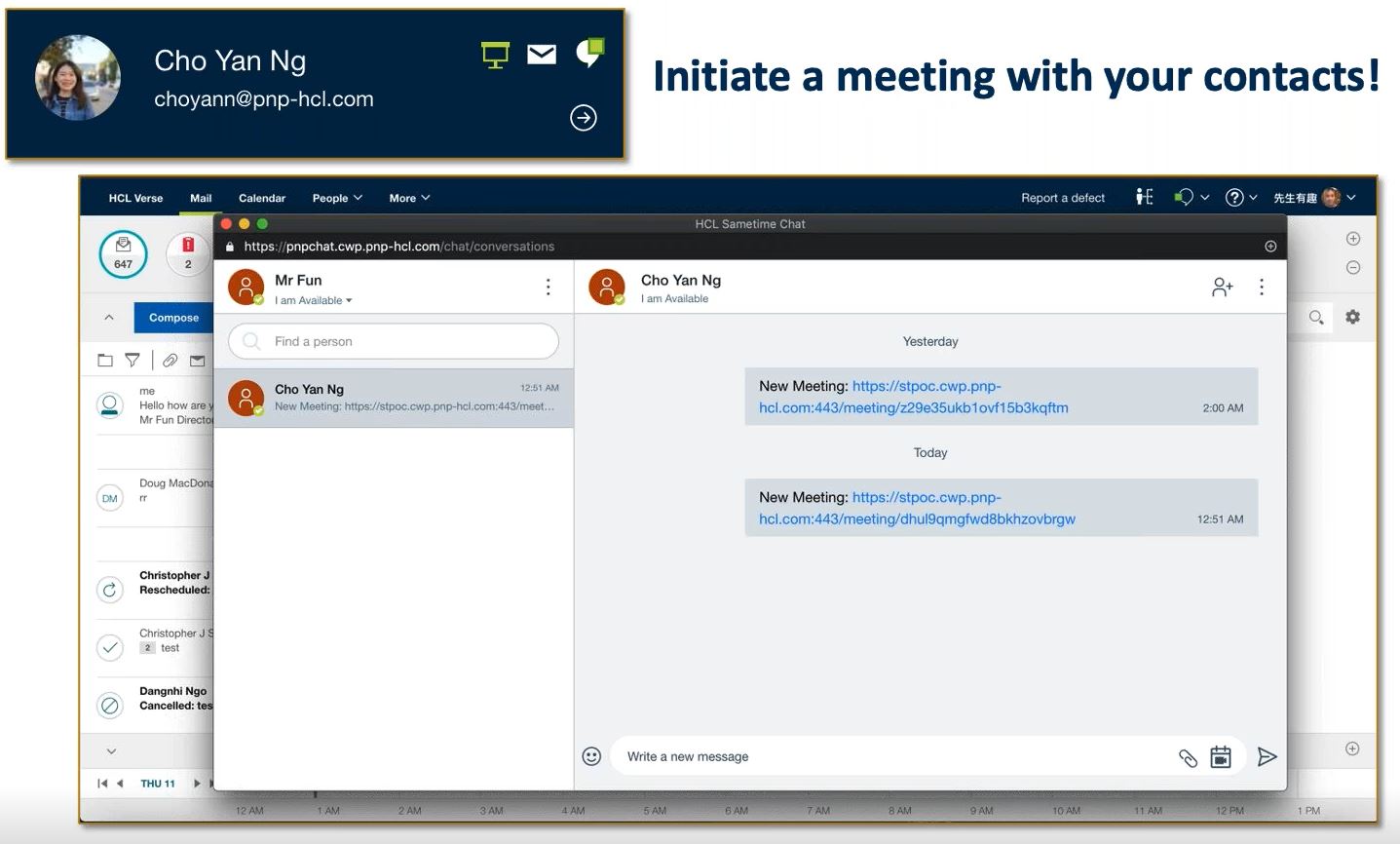Open the help question mark menu
The image size is (1400, 844).
pos(1241,197)
